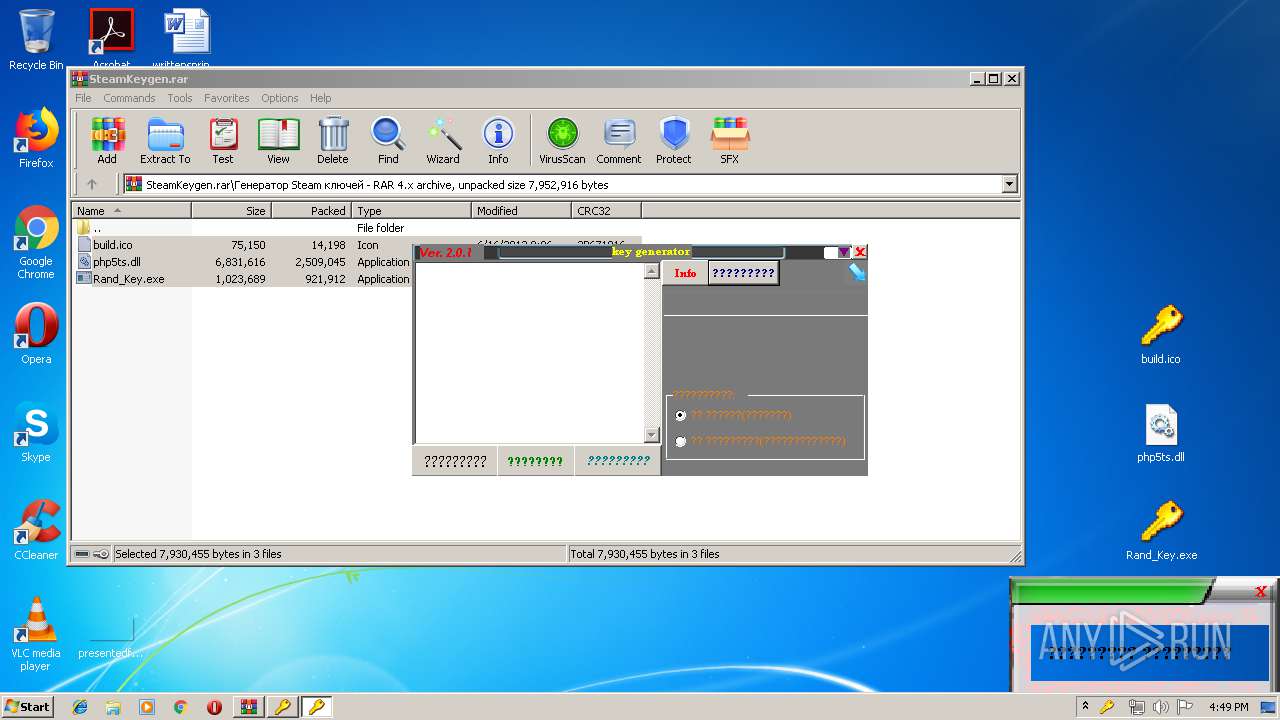Click the Extract To toolbar icon
This screenshot has height=720, width=1280.
coord(165,140)
